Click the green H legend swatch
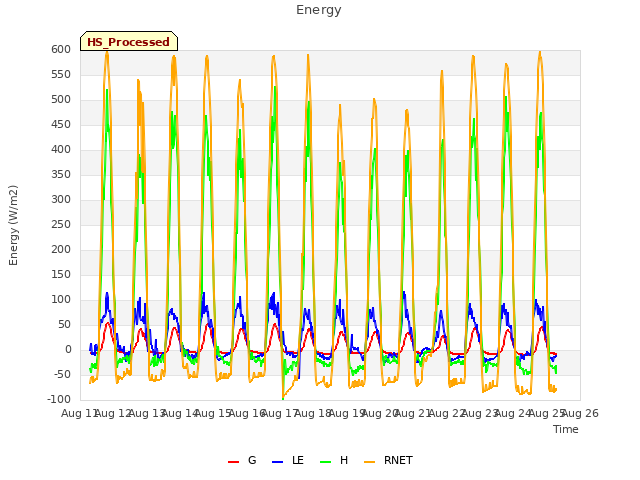Image resolution: width=640 pixels, height=480 pixels. pyautogui.click(x=325, y=462)
